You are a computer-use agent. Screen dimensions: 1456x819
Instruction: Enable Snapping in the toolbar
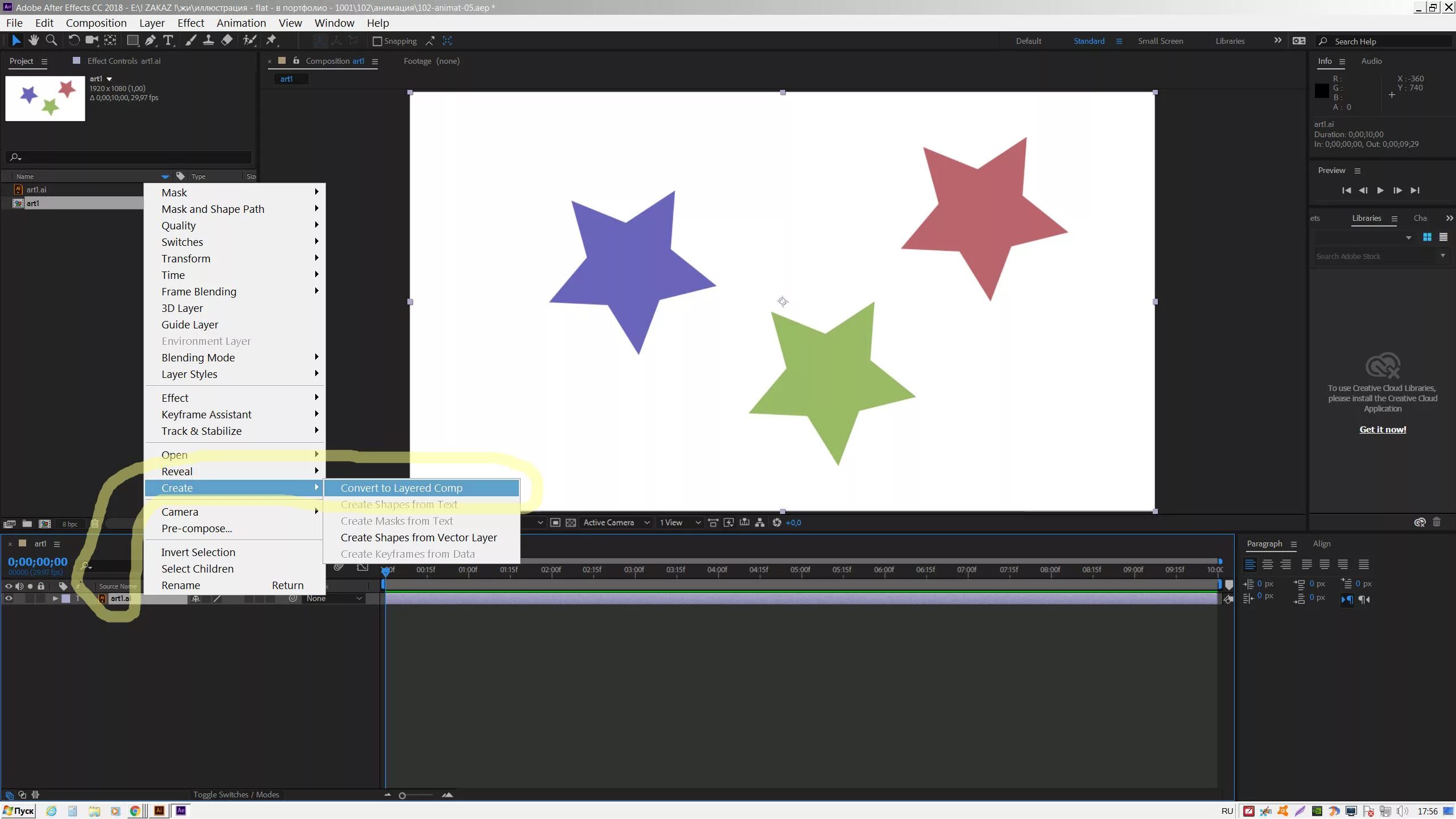(x=376, y=41)
